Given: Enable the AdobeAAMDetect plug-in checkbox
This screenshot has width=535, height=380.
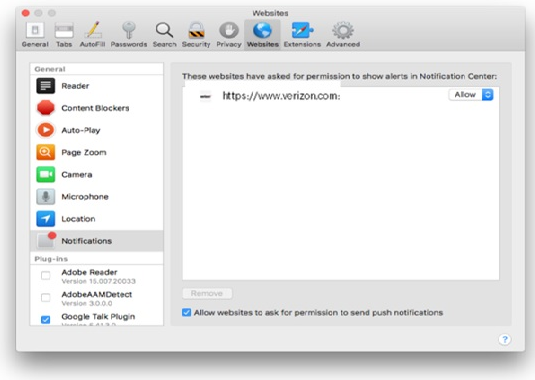Looking at the screenshot, I should (x=45, y=297).
